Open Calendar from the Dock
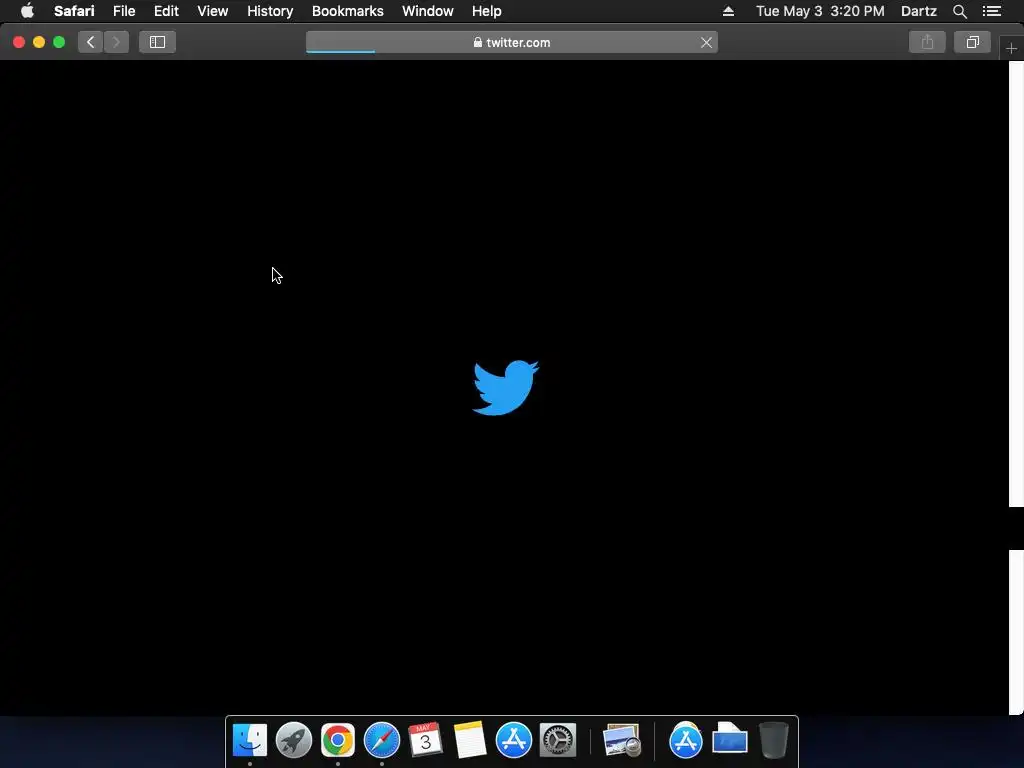The height and width of the screenshot is (768, 1024). tap(425, 740)
